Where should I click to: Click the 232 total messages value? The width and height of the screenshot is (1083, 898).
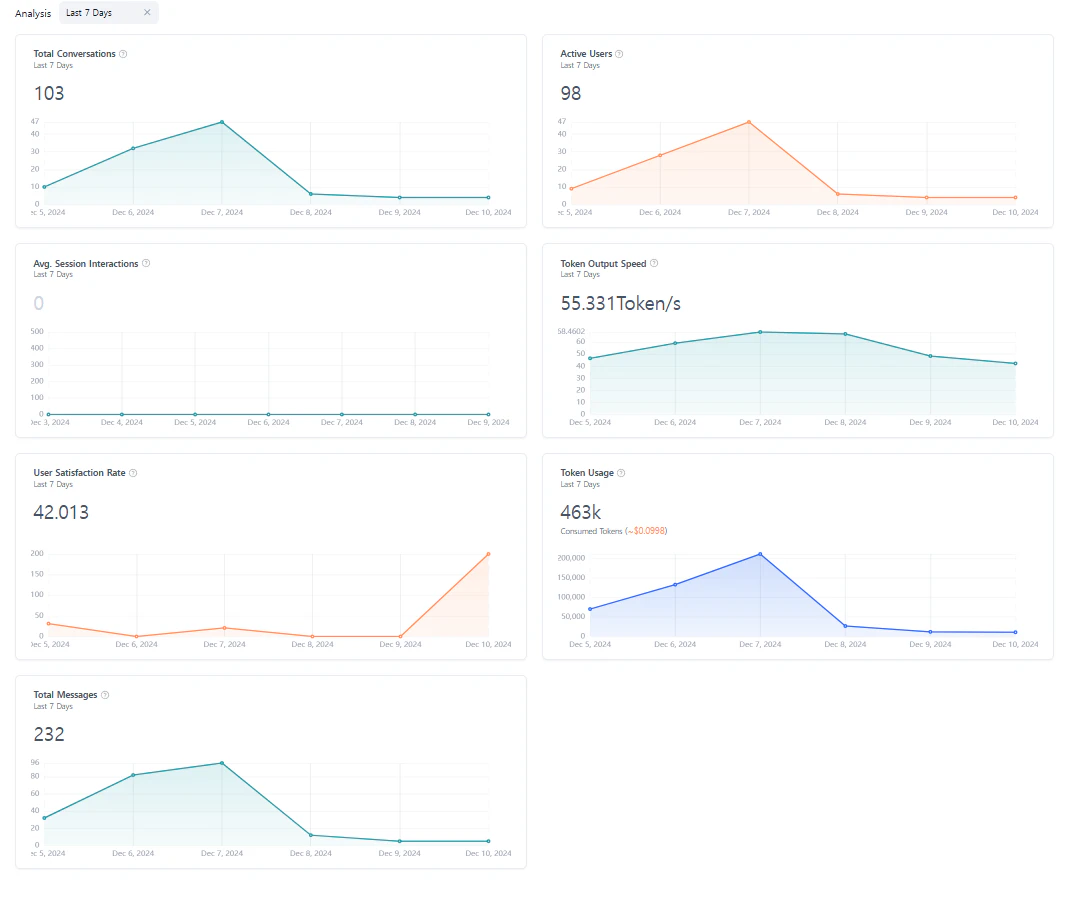49,734
